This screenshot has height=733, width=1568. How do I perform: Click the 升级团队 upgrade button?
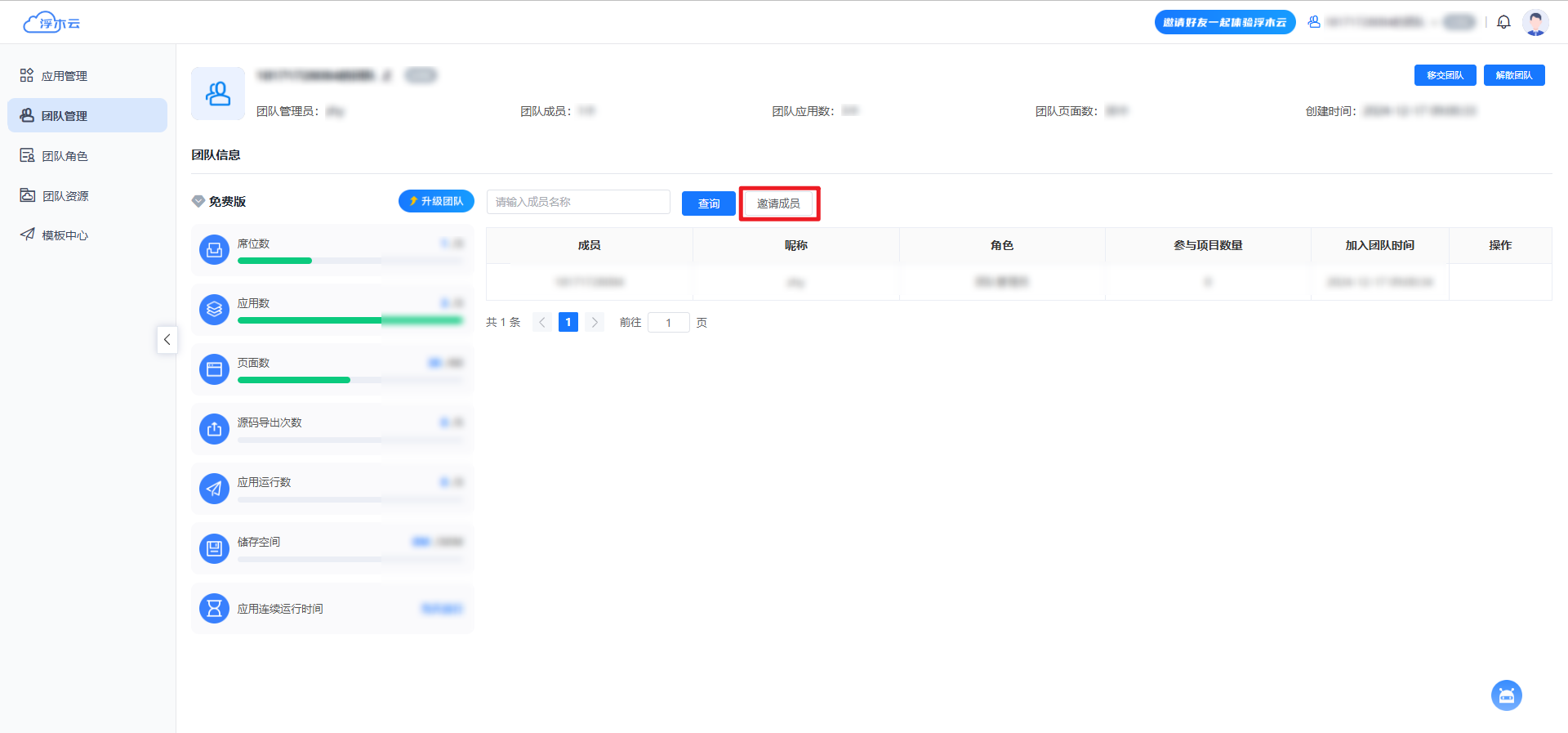pos(436,201)
